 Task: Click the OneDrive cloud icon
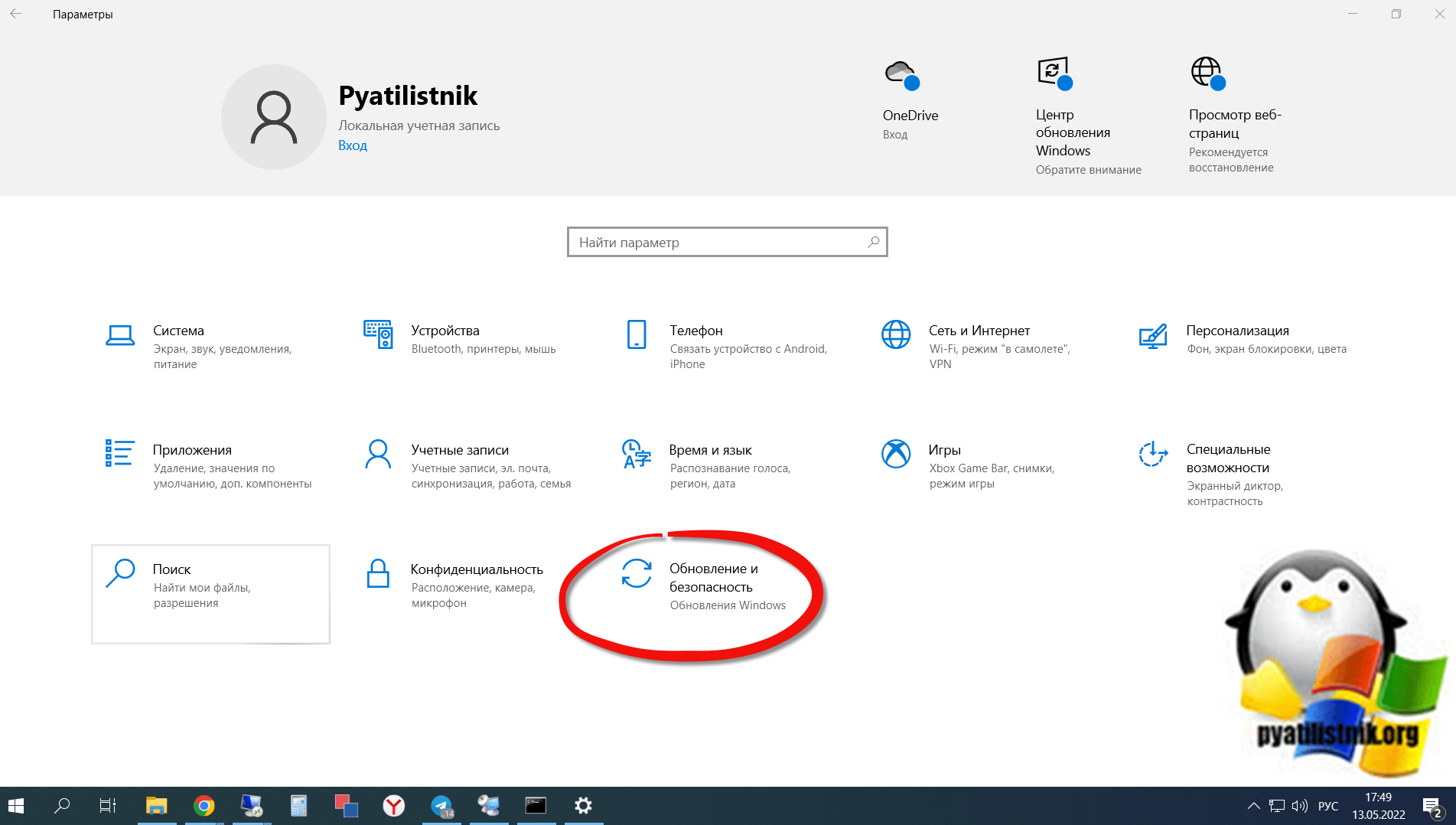click(x=902, y=75)
